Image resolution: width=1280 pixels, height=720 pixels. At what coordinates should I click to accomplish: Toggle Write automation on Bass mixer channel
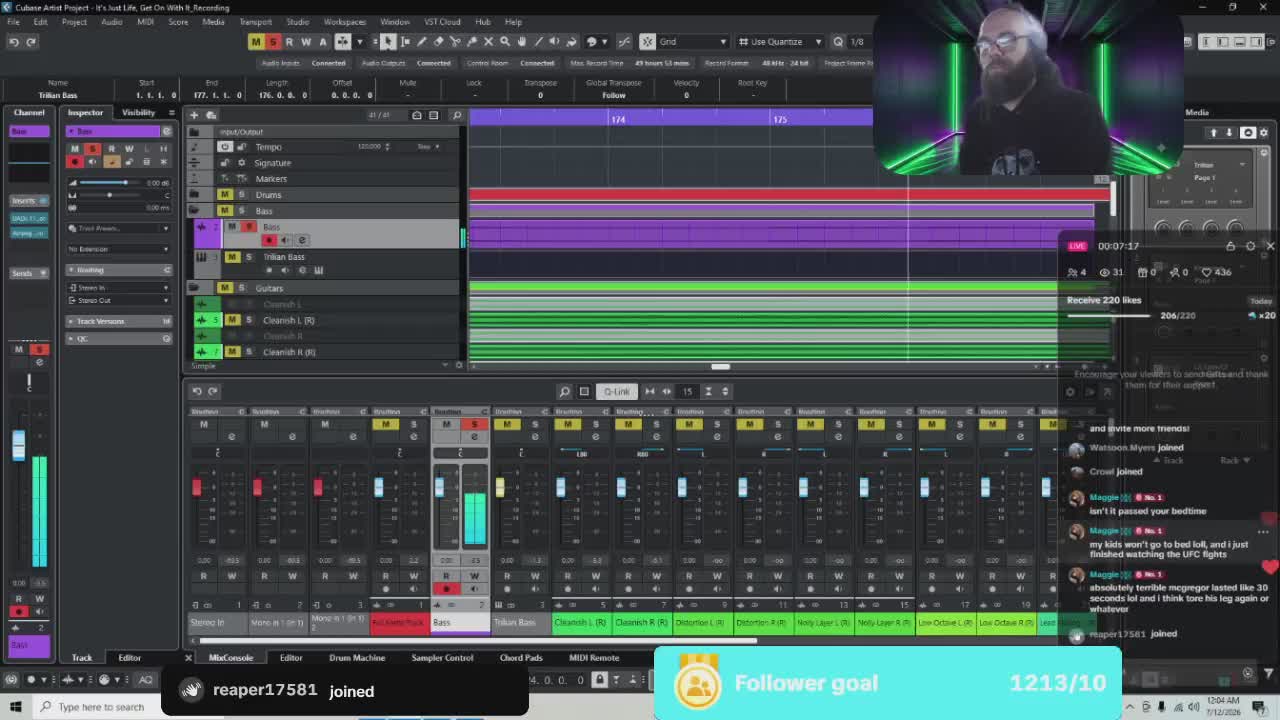tap(474, 575)
